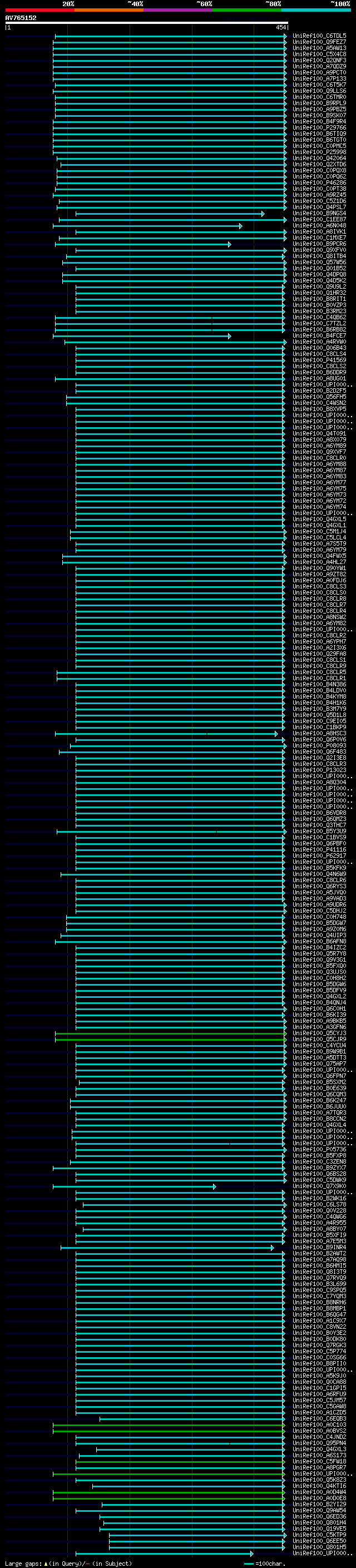Select UniRef100_B9INR4 hit label
356x1568 pixels.
click(x=319, y=1248)
